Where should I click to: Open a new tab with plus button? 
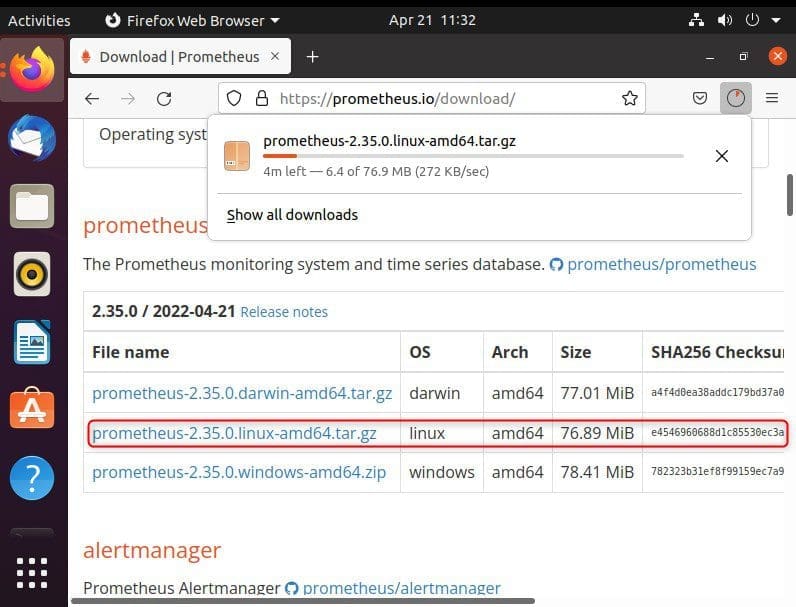[312, 57]
